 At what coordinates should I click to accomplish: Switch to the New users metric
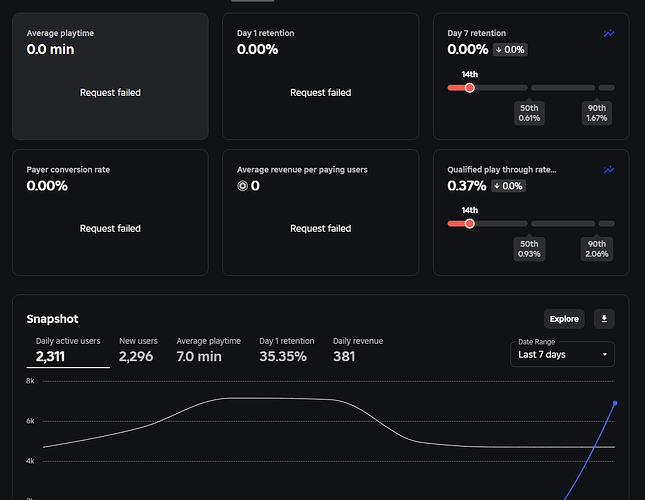click(x=138, y=350)
